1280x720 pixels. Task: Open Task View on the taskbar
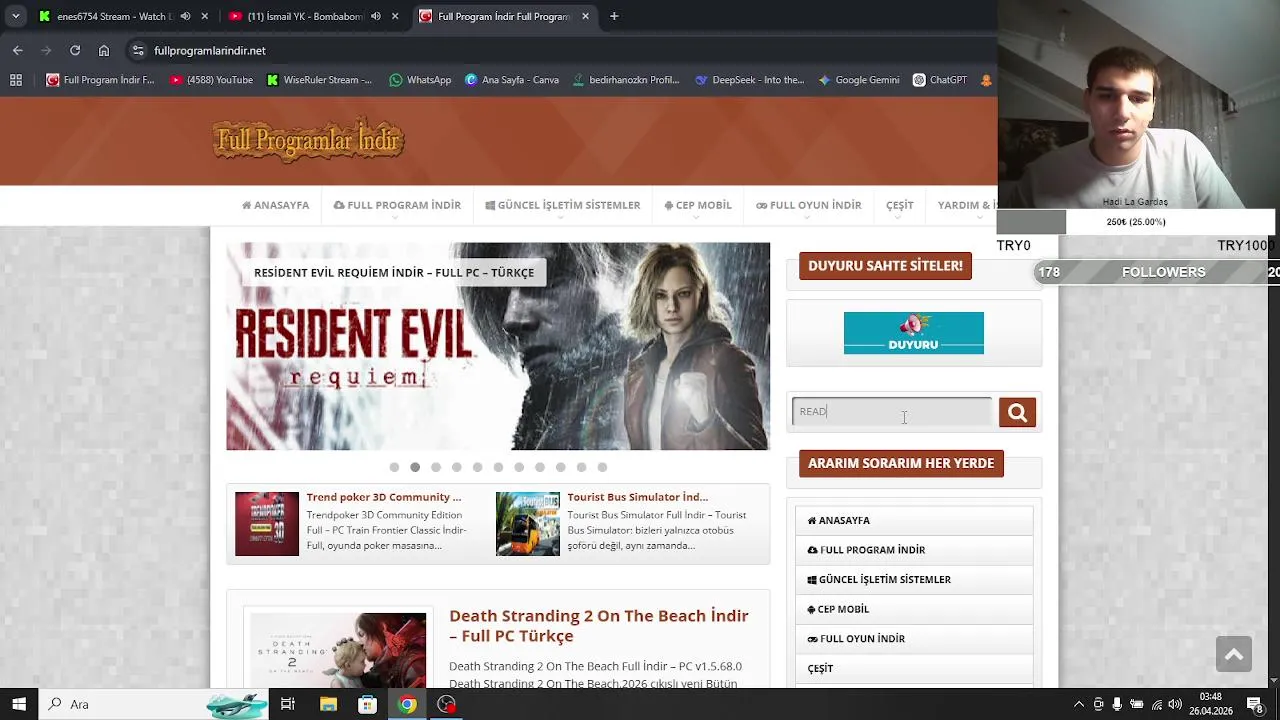(288, 704)
